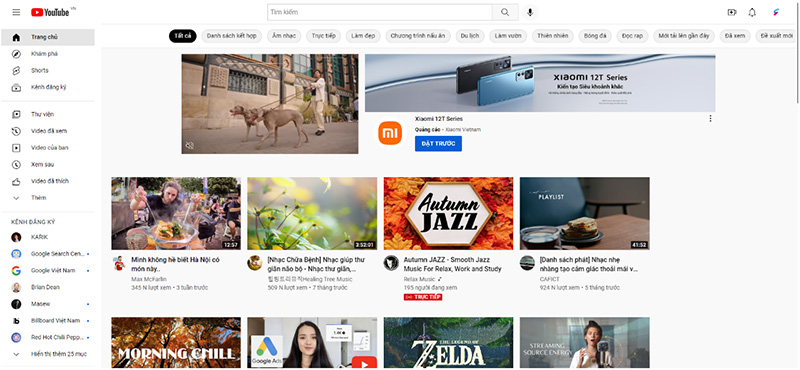Start voice search with microphone icon

tap(530, 12)
